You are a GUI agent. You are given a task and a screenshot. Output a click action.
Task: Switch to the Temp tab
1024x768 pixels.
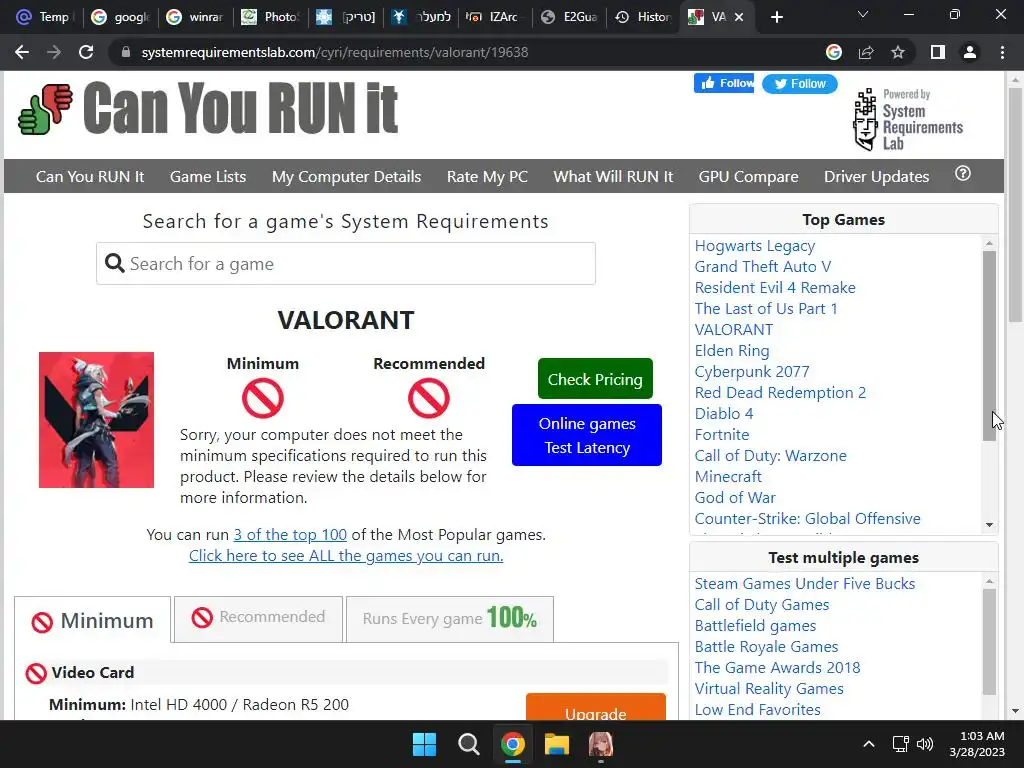(43, 17)
